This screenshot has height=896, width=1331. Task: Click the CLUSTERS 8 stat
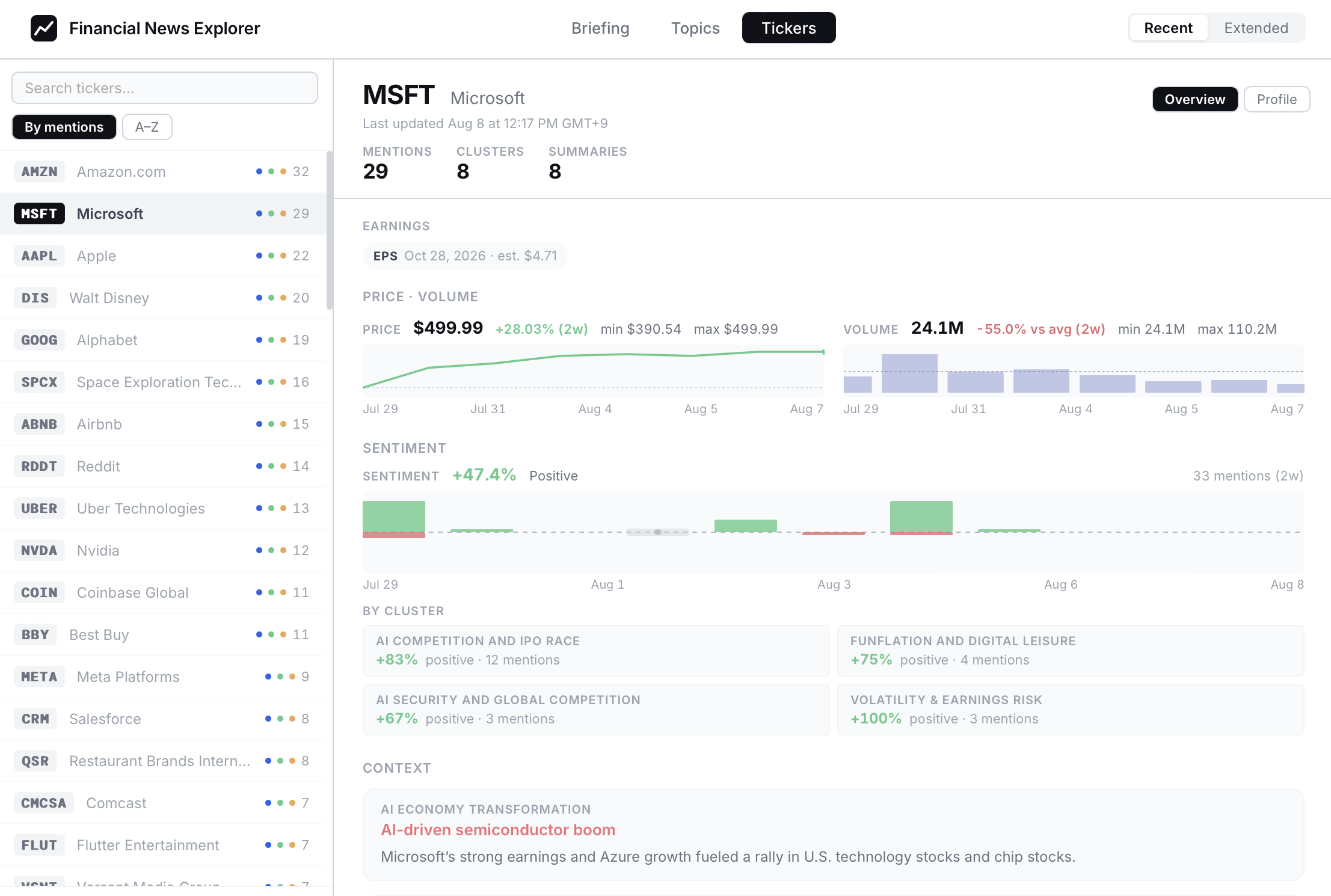(490, 163)
